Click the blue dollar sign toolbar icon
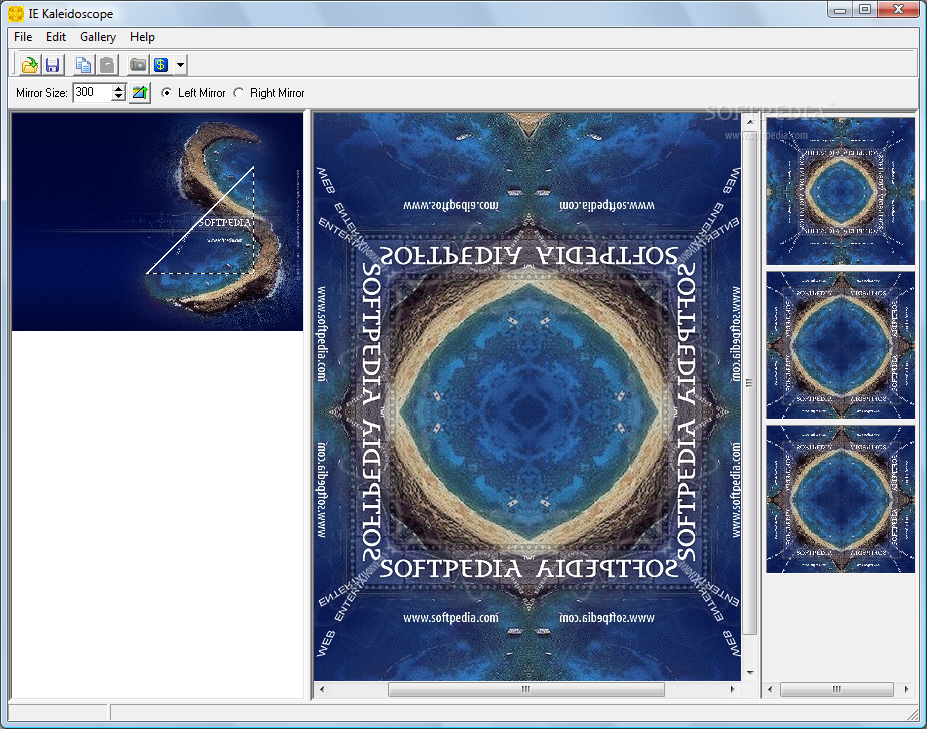Screen dimensions: 927x729 point(161,64)
